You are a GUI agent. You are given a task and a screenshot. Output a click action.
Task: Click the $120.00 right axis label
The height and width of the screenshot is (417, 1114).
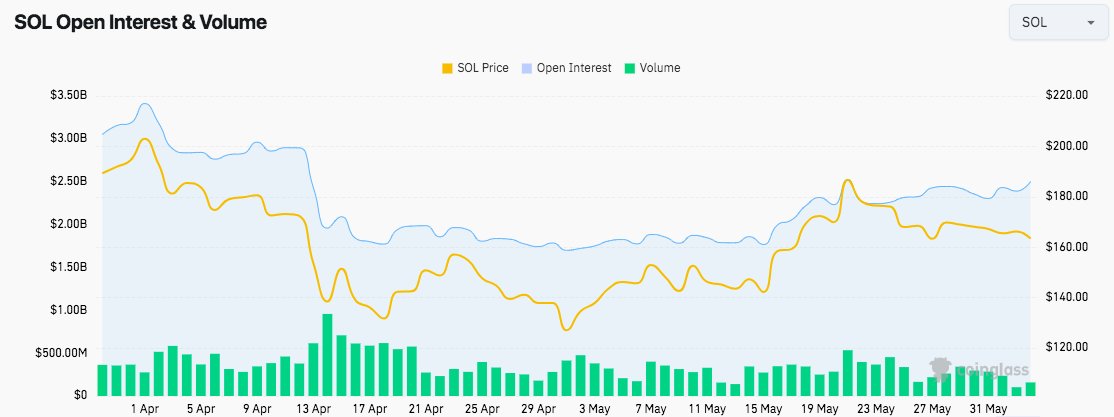pos(1067,347)
